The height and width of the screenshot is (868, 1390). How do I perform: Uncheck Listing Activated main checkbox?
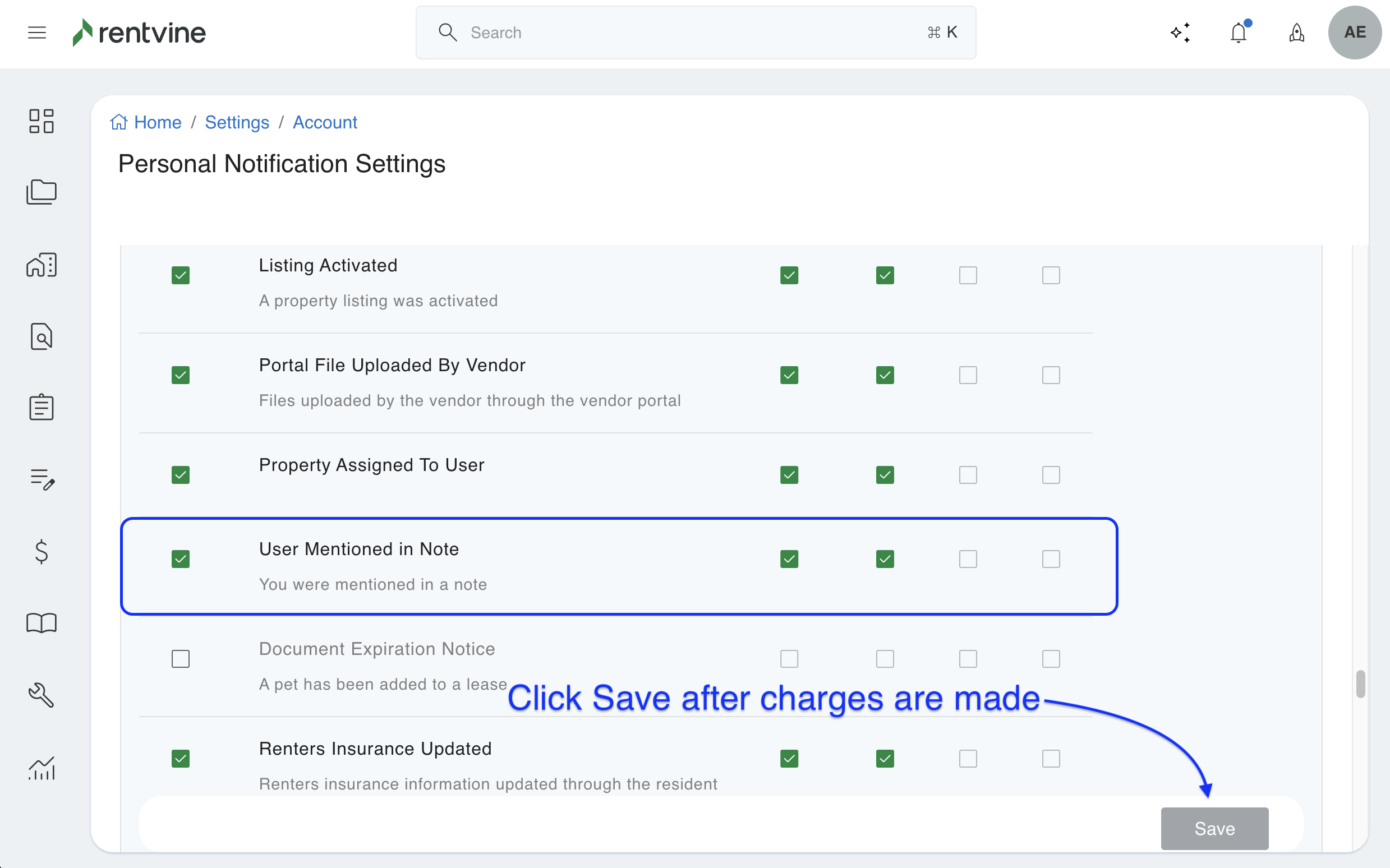[x=180, y=275]
